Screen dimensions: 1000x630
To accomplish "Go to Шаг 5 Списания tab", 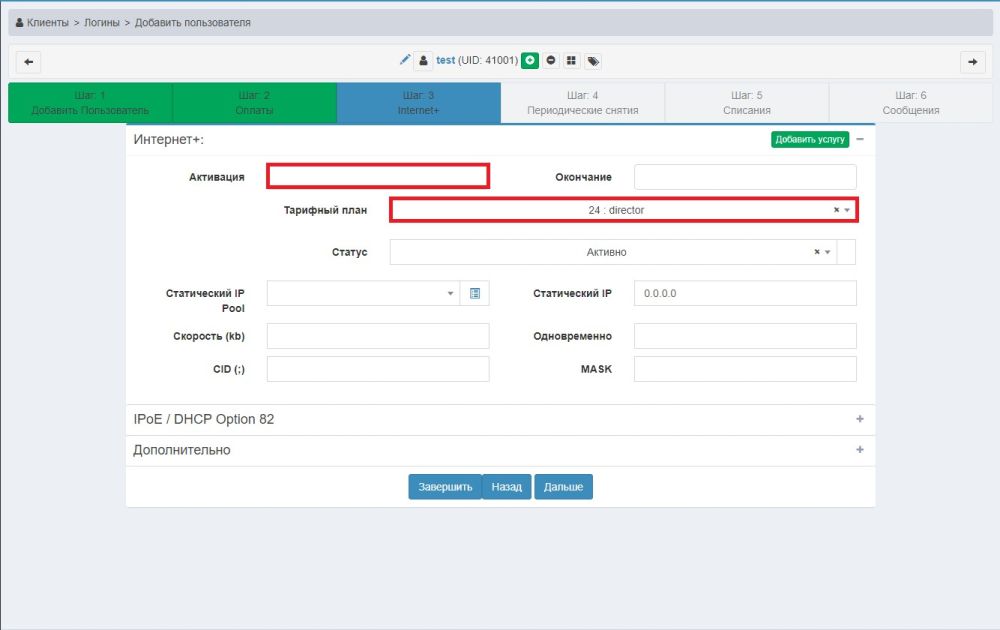I will pyautogui.click(x=747, y=103).
